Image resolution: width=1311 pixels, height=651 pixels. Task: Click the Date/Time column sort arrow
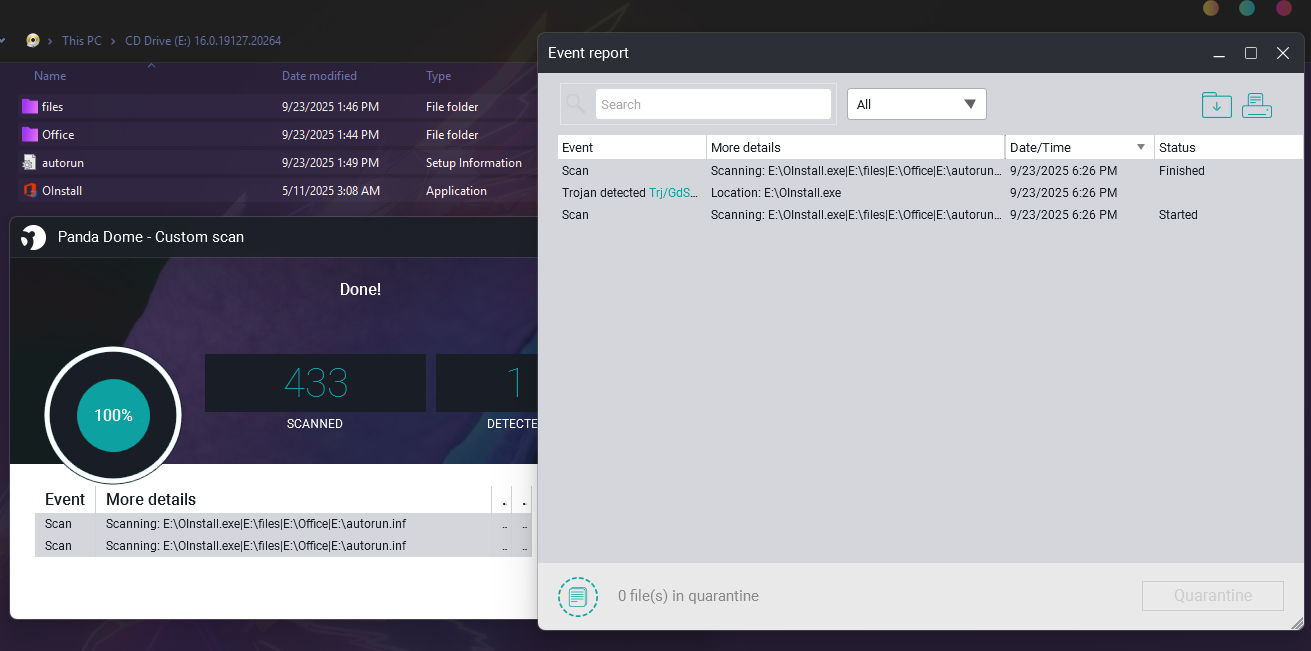pos(1141,147)
